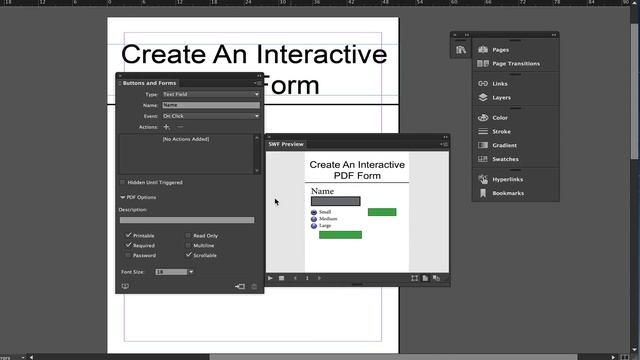640x360 pixels.
Task: Open the Type dropdown showing Text Field
Action: (x=211, y=94)
